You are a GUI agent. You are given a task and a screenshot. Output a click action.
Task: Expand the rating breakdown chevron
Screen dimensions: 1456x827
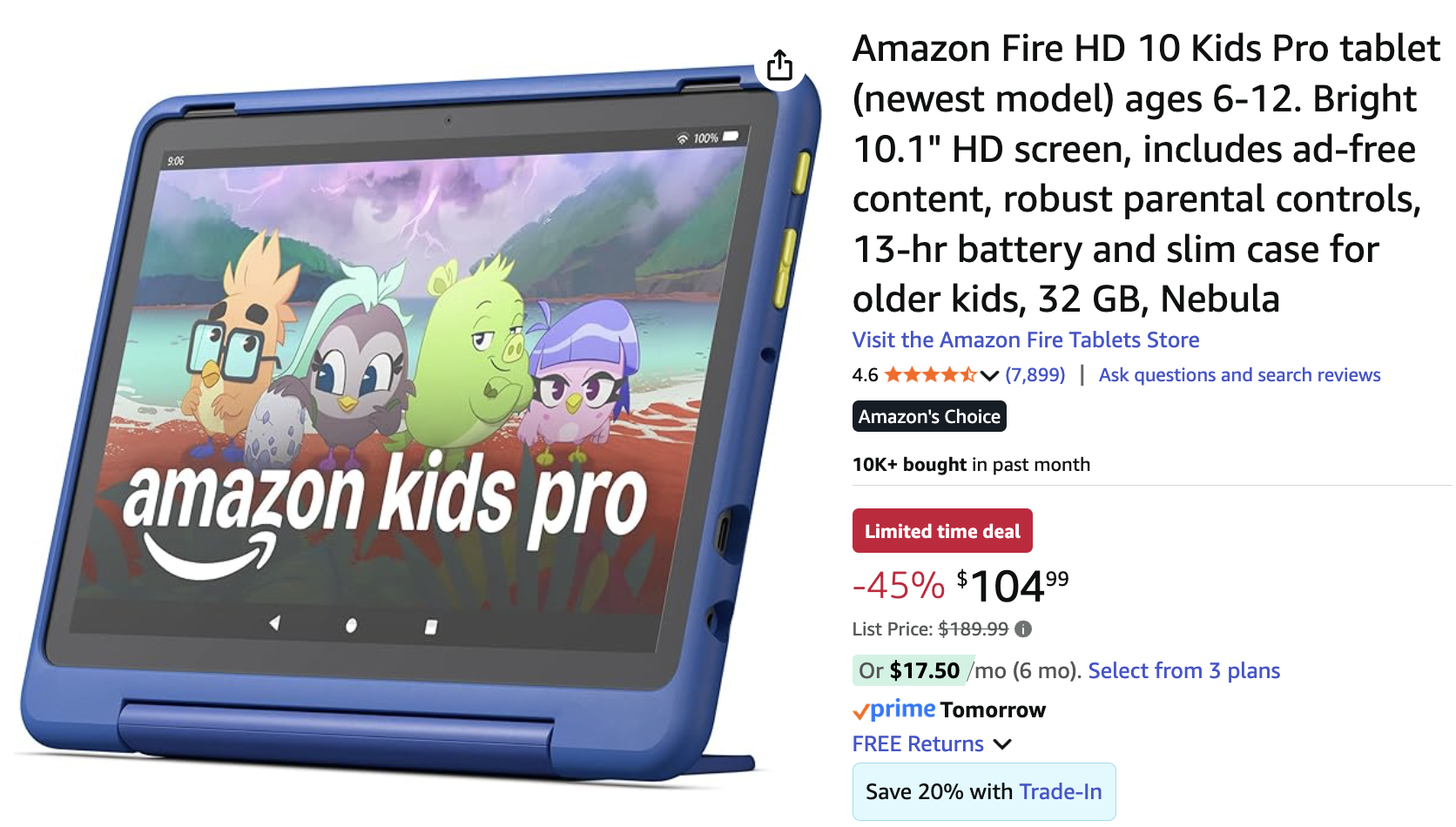click(989, 376)
